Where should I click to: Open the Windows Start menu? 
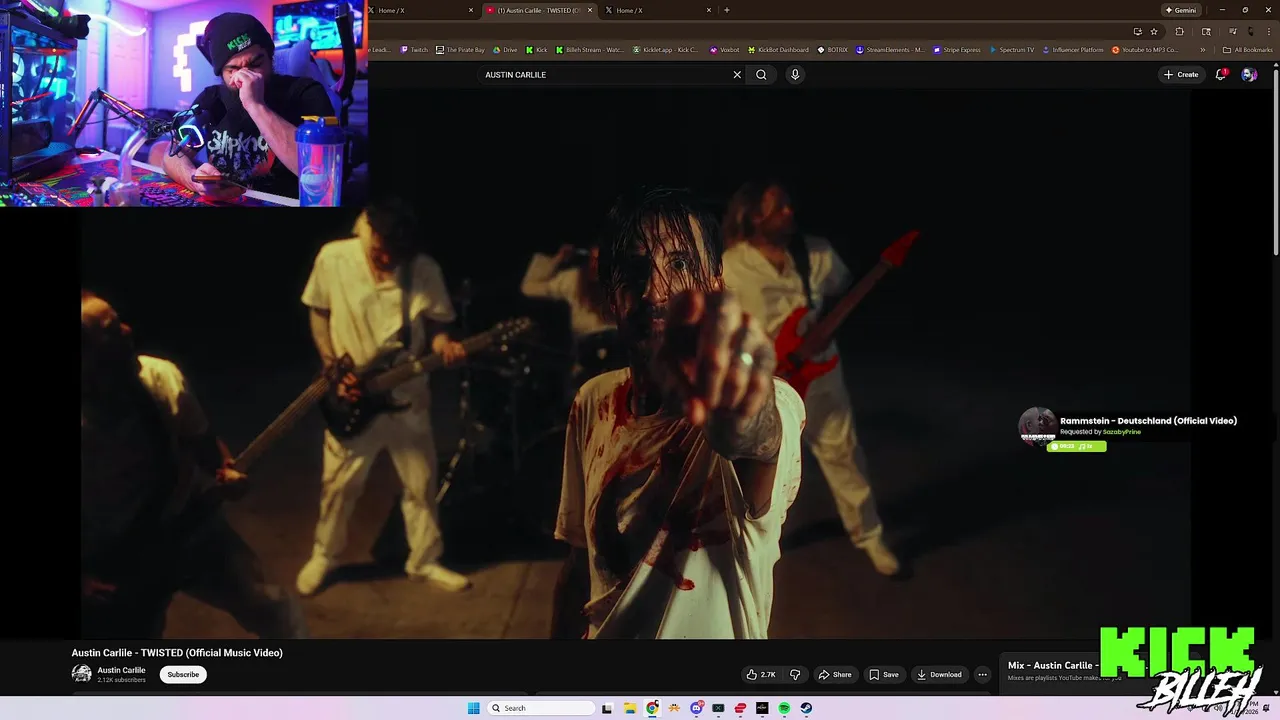point(473,708)
